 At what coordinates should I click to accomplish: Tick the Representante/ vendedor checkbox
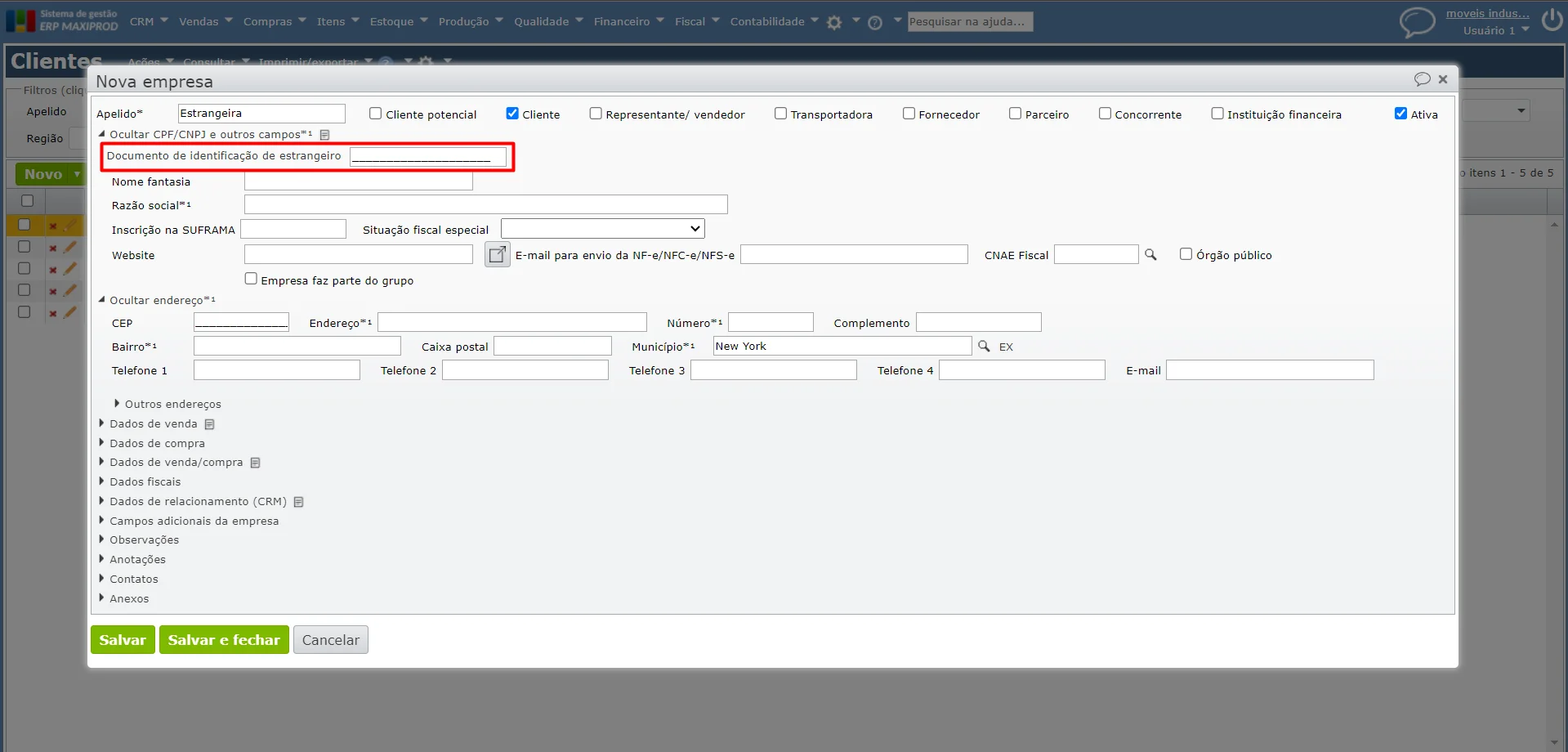596,114
